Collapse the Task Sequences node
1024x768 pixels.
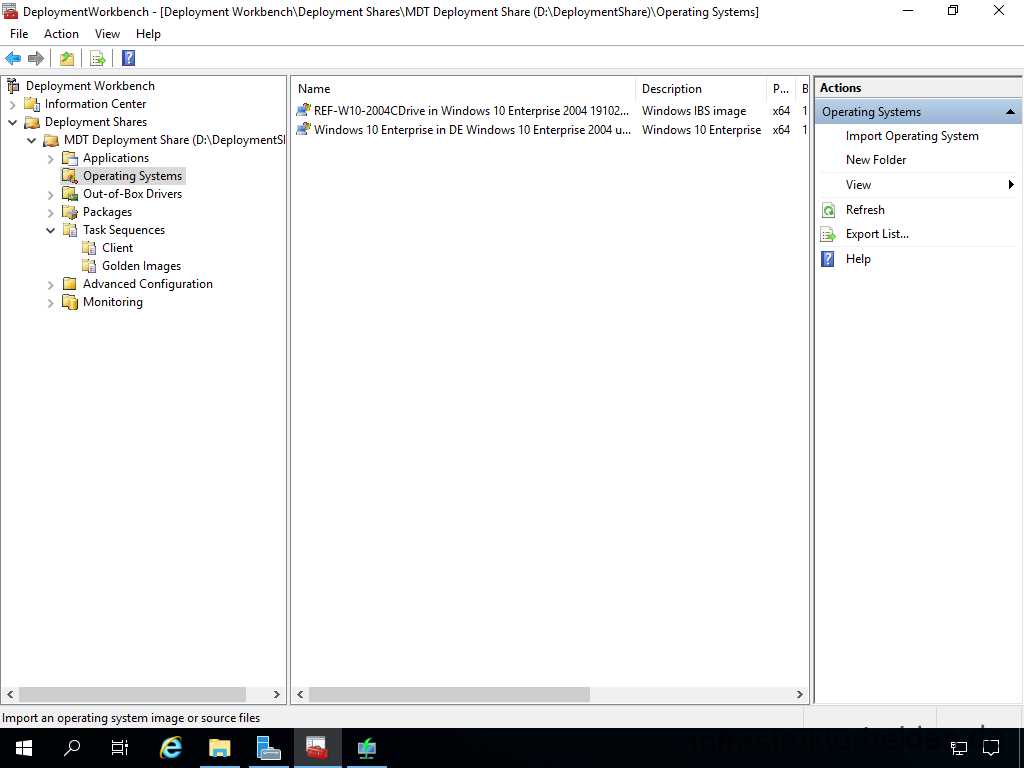(50, 231)
